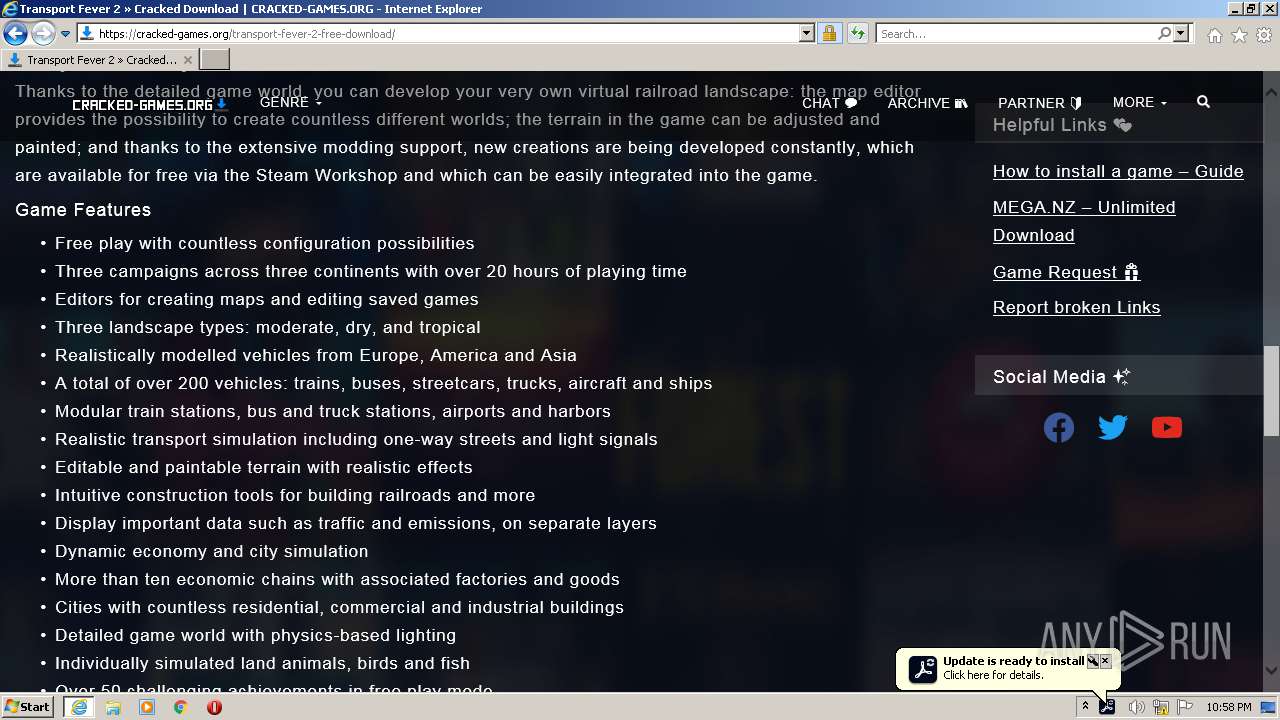The height and width of the screenshot is (720, 1280).
Task: Launch Chrome from the taskbar
Action: [180, 707]
